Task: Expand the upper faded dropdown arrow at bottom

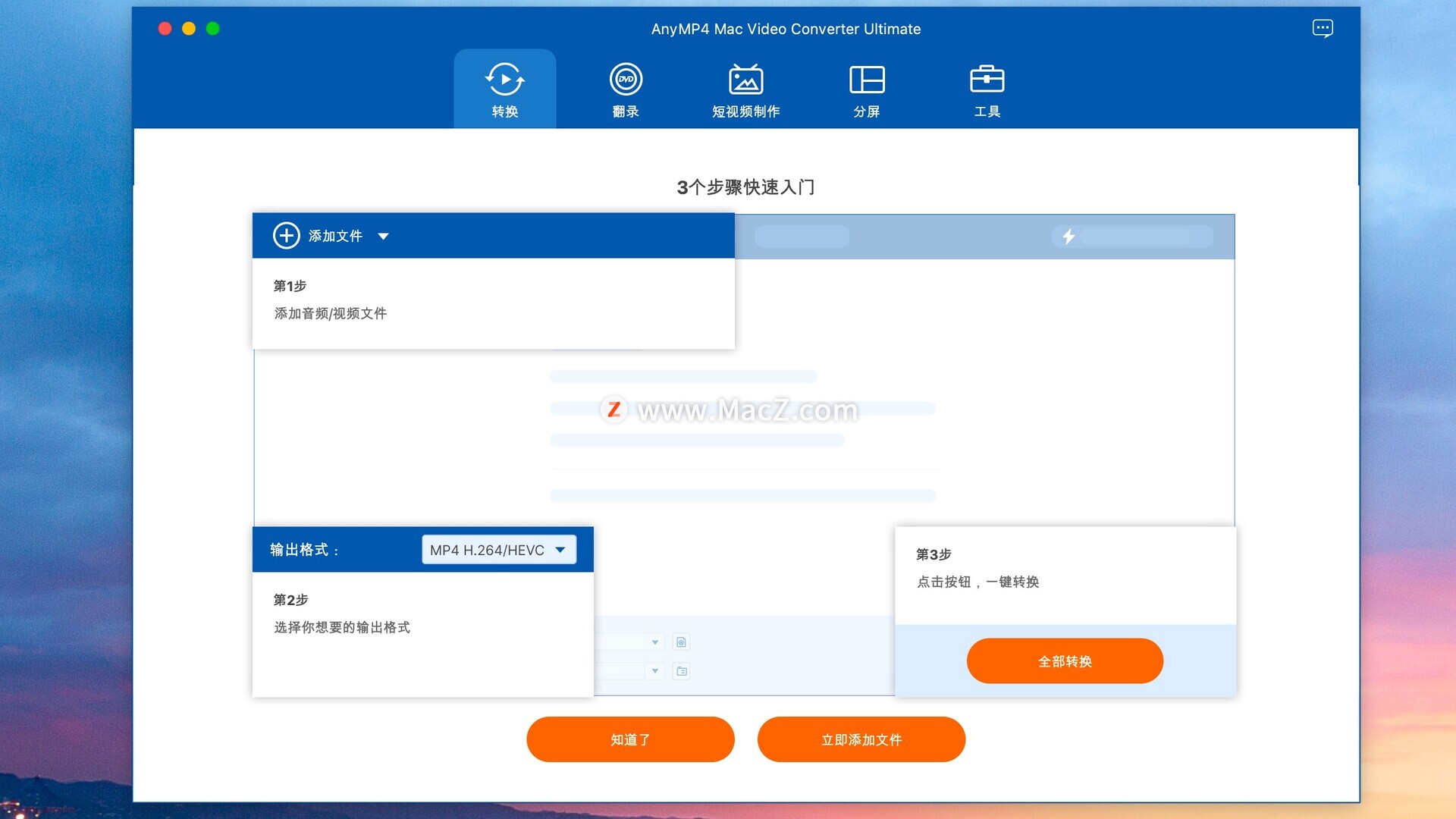Action: pyautogui.click(x=654, y=642)
